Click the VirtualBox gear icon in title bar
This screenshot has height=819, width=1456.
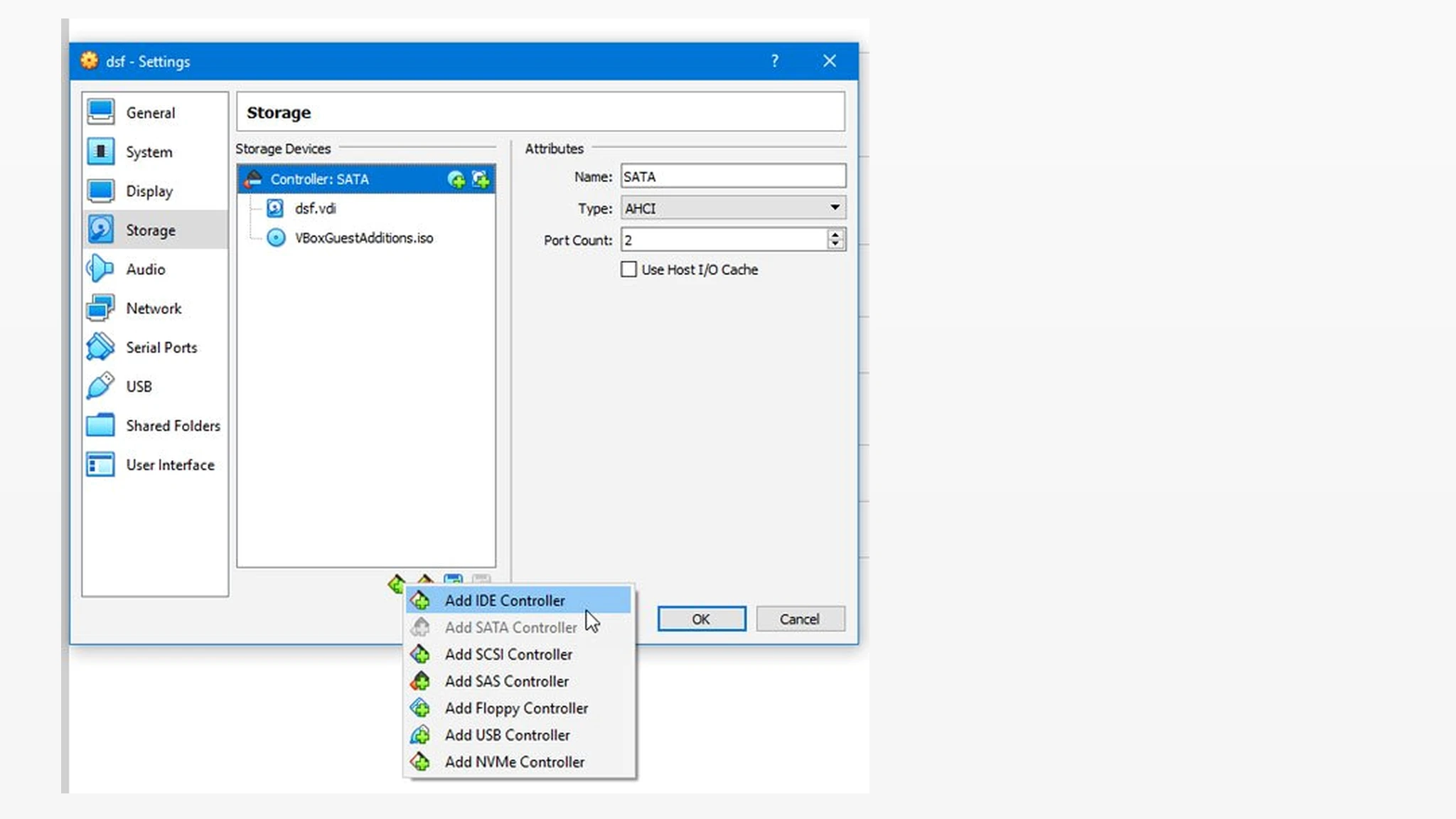(90, 61)
